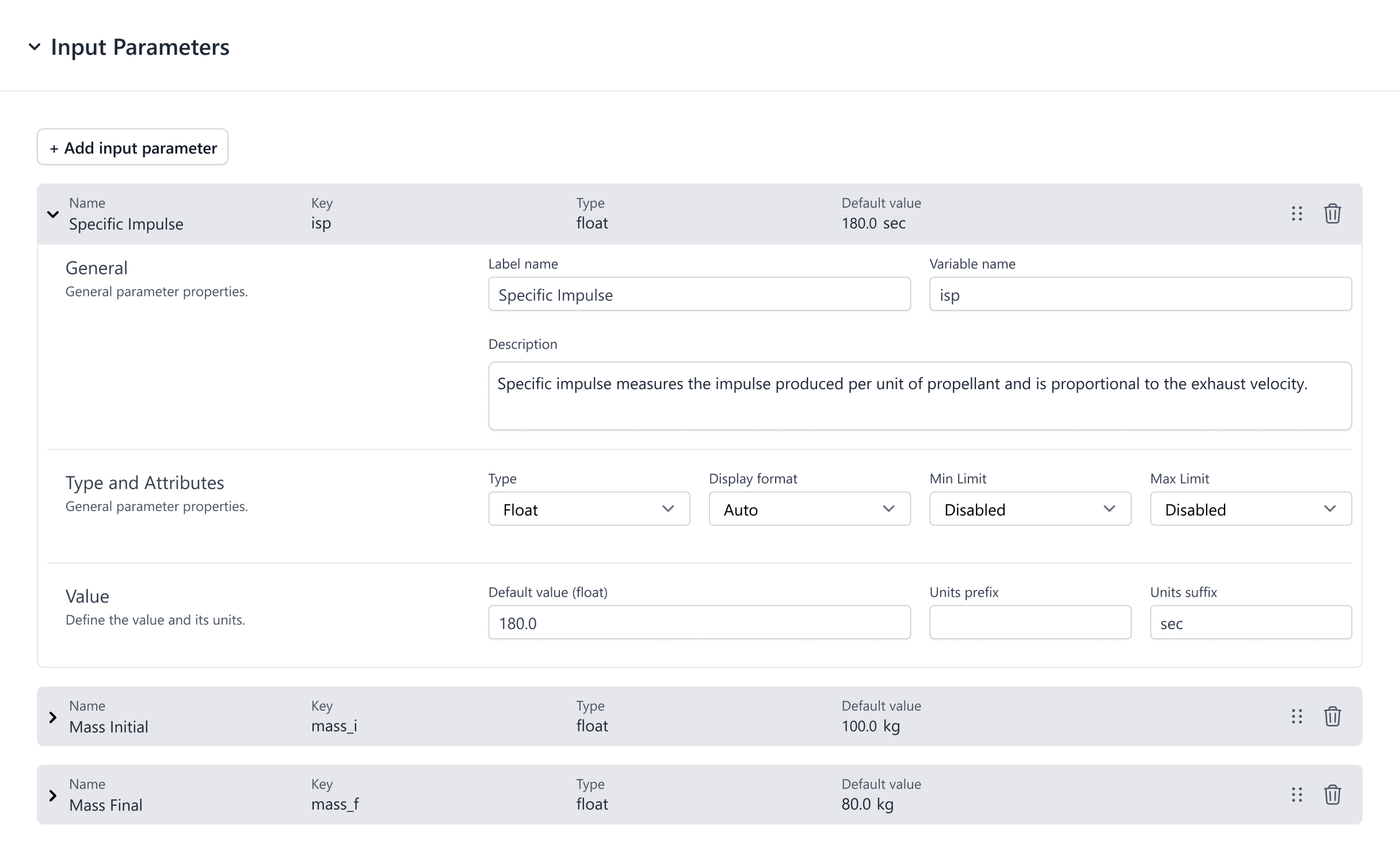Open the Display format dropdown
The image size is (1400, 861).
point(809,509)
